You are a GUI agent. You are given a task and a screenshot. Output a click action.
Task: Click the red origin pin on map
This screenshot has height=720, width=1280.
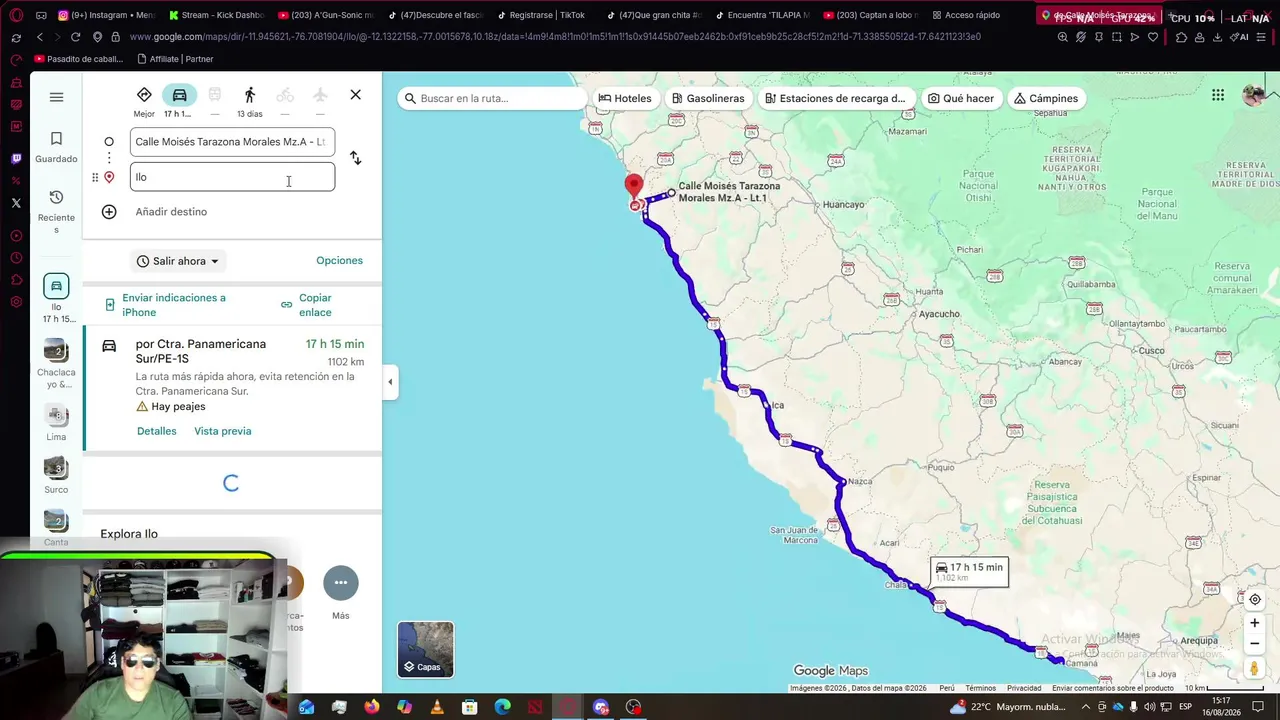point(633,185)
